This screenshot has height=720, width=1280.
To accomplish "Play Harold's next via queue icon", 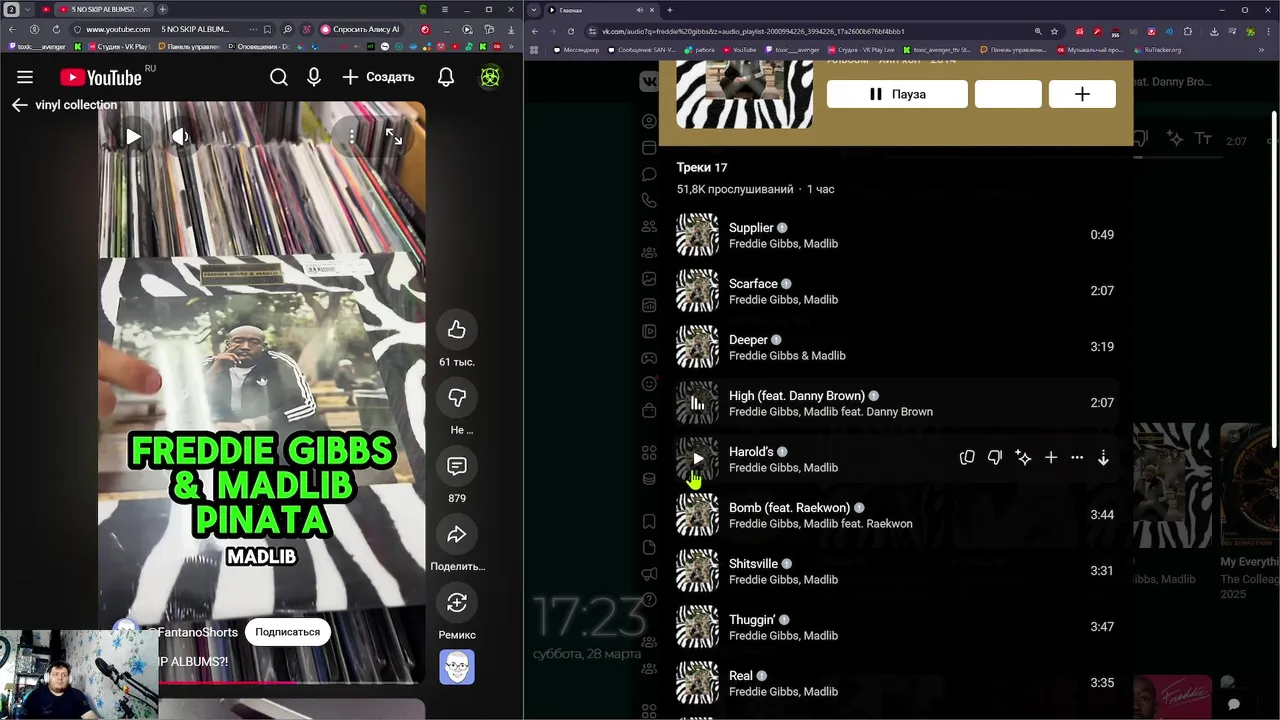I will tap(967, 458).
